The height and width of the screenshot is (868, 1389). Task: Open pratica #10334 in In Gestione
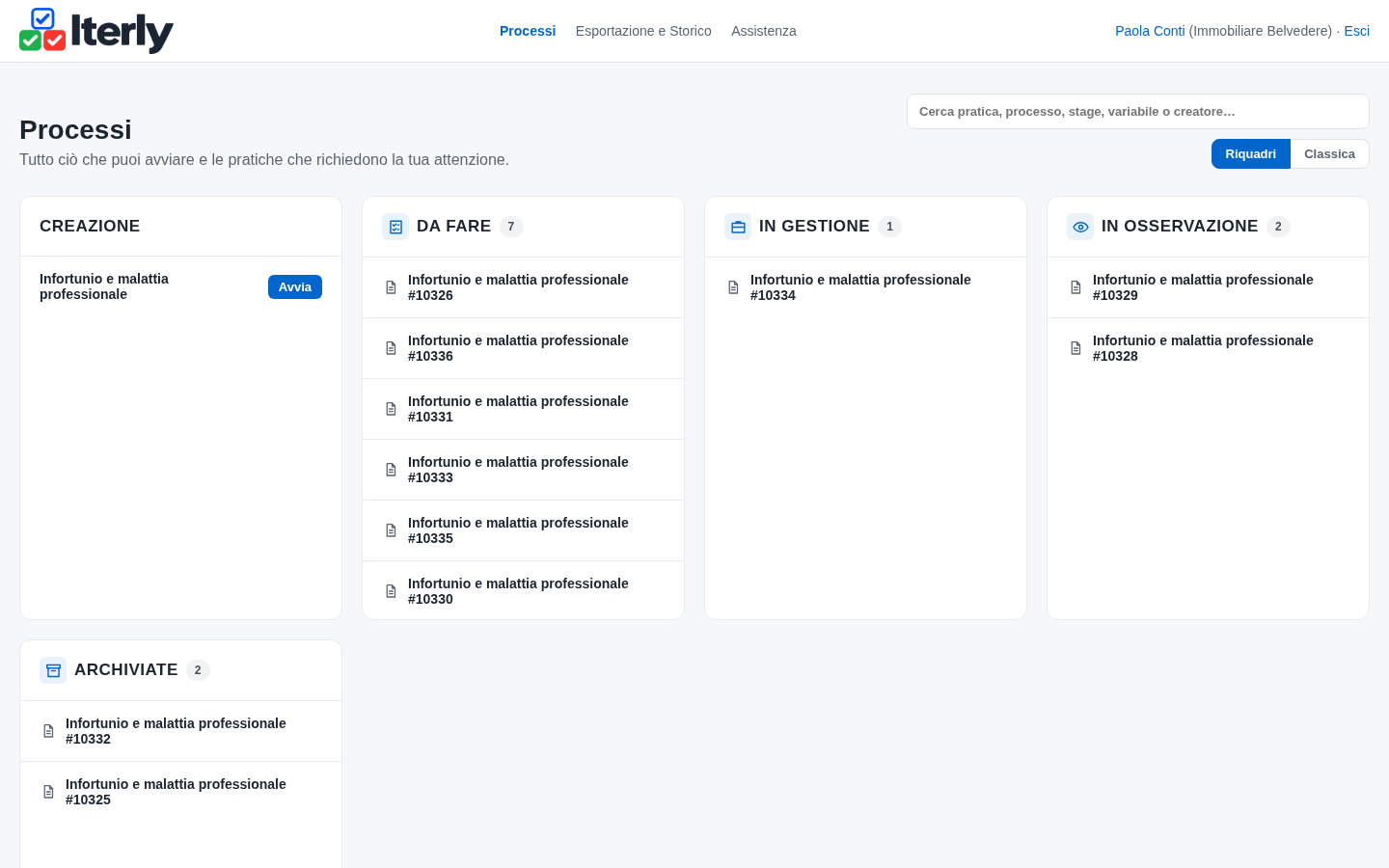point(865,287)
